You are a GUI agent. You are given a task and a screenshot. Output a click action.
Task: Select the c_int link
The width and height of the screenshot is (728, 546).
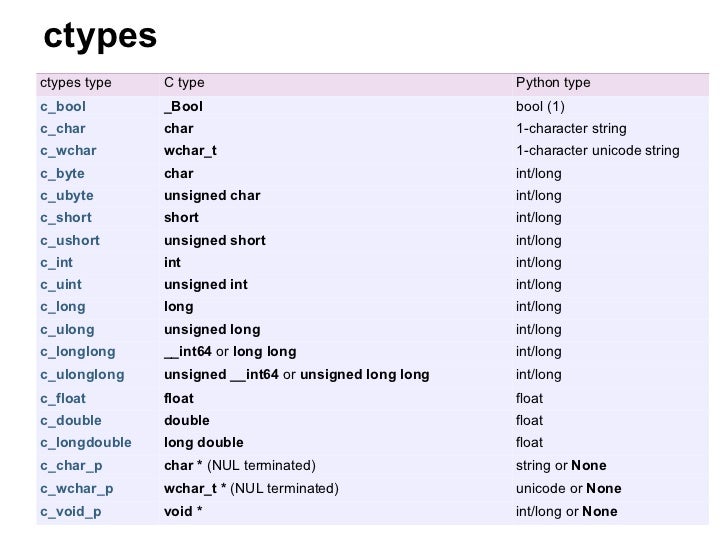(56, 263)
